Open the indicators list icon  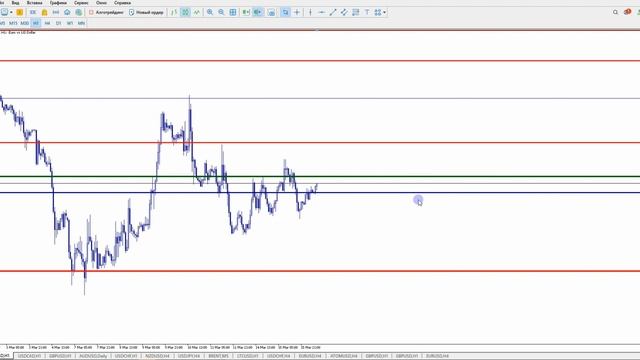click(271, 12)
